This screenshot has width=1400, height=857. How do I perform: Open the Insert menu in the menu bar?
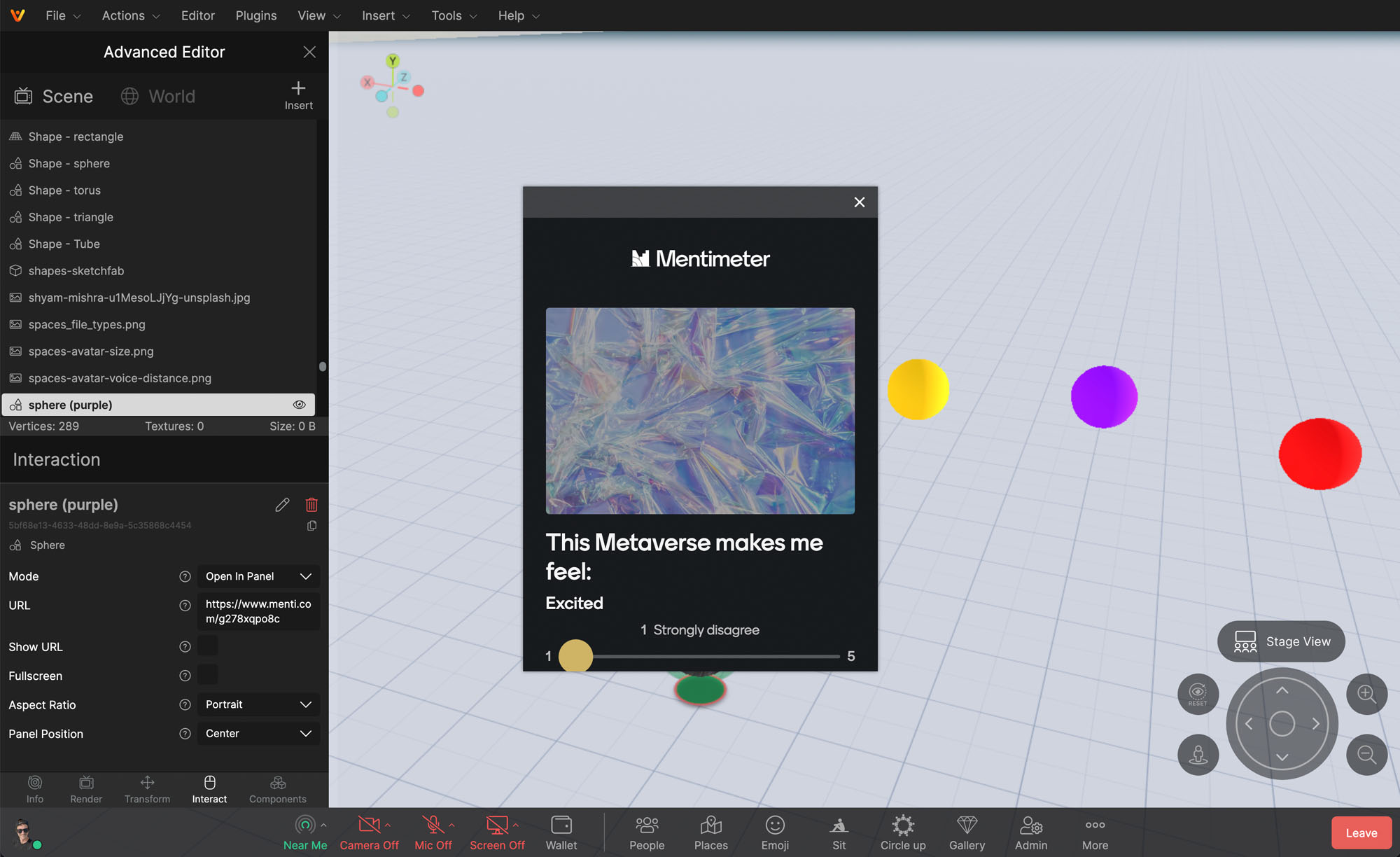(x=386, y=15)
